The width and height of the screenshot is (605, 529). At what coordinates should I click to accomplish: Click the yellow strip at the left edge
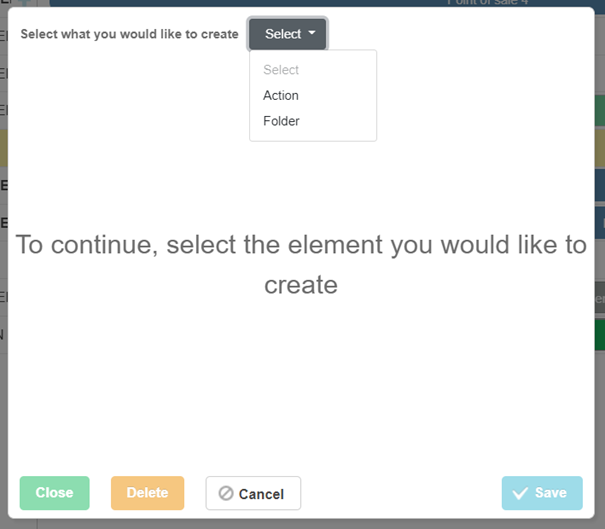click(x=4, y=148)
